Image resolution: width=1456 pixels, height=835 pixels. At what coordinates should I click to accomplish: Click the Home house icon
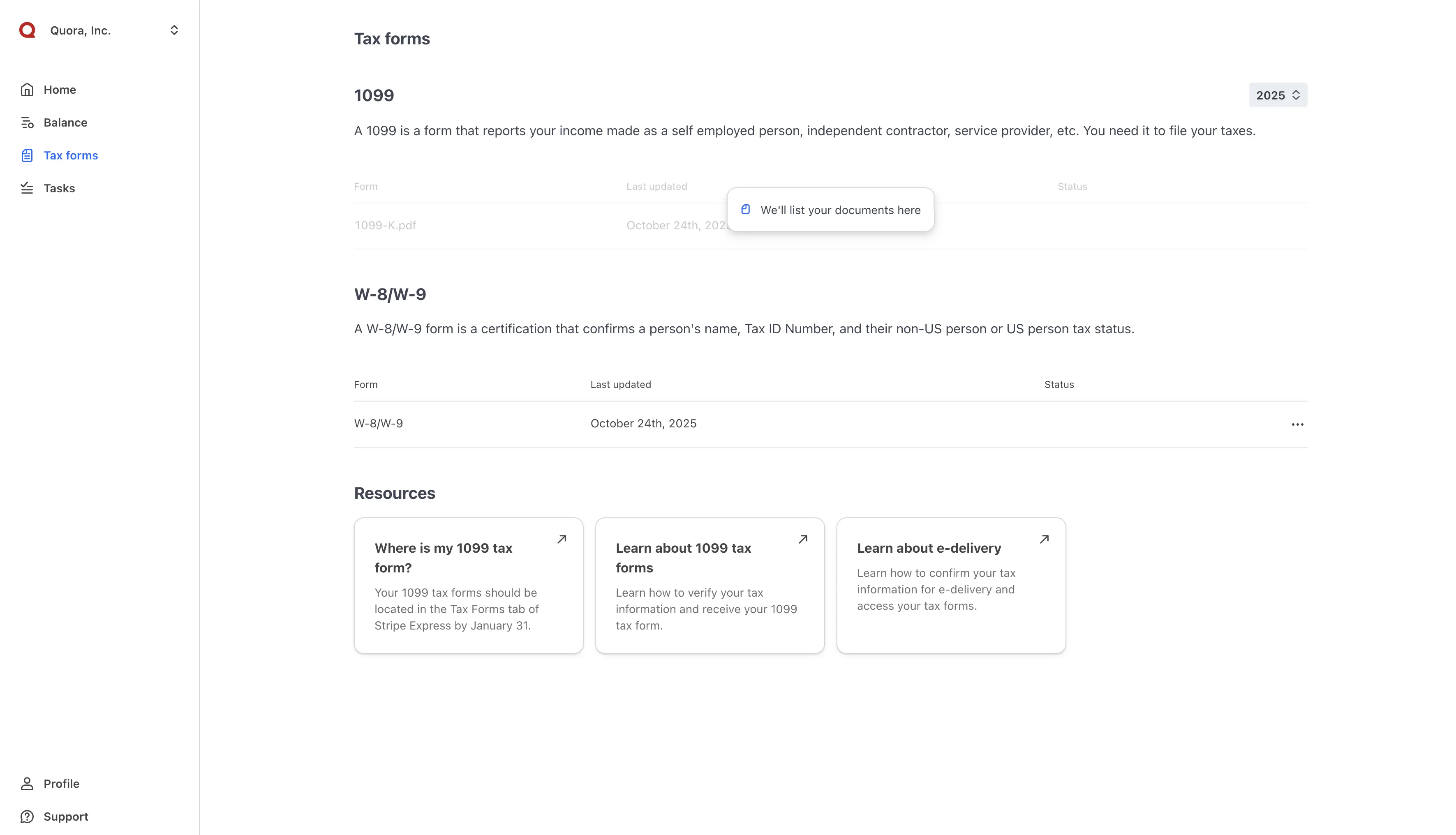coord(27,90)
